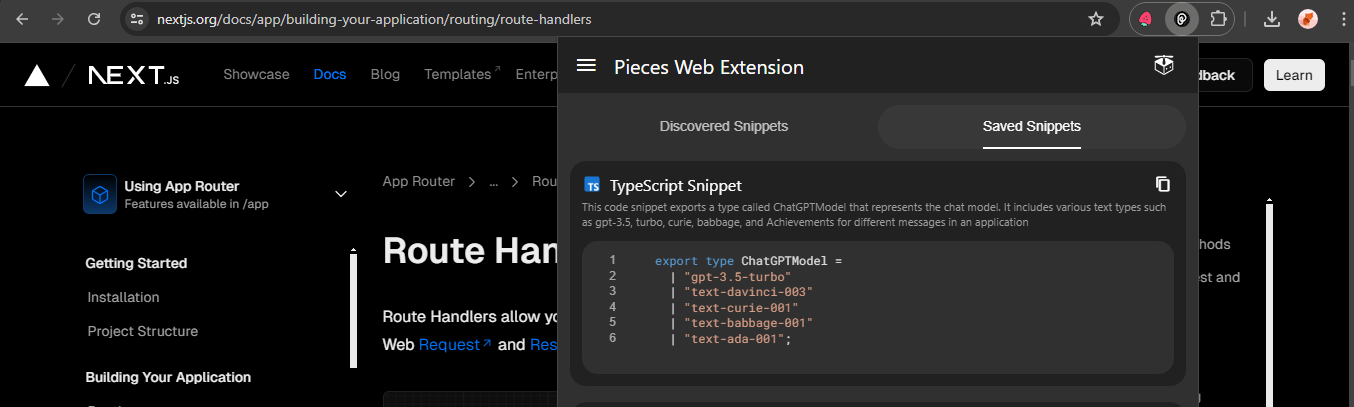1354x407 pixels.
Task: Click Building Your Application heading in sidebar
Action: [168, 377]
